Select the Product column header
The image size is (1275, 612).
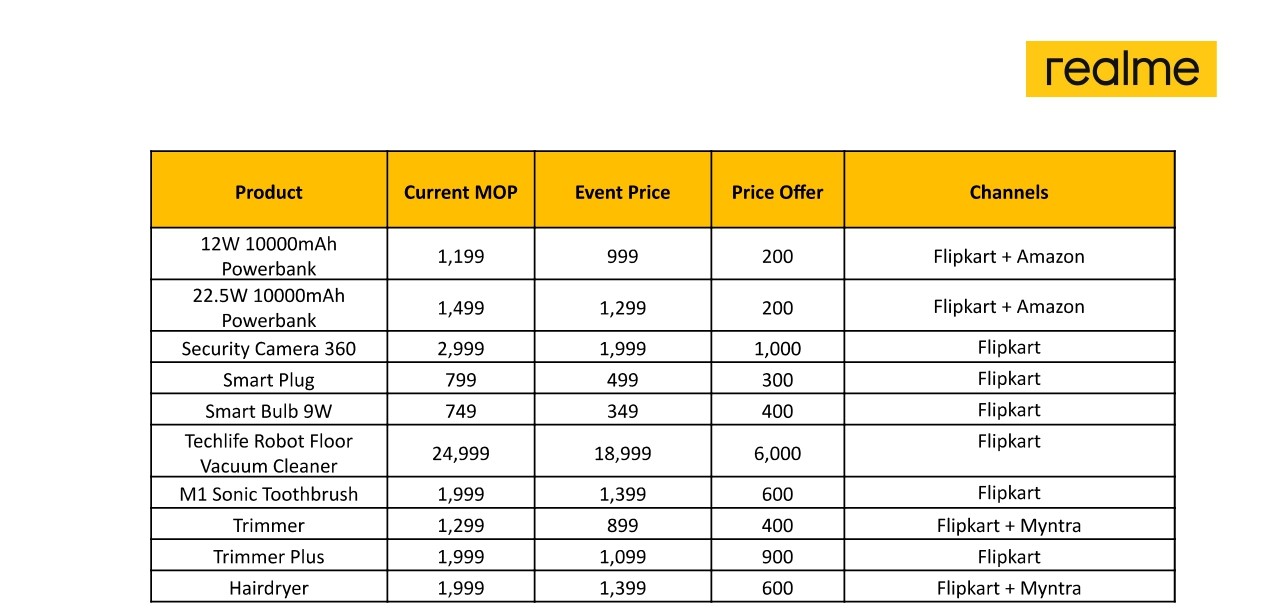point(268,192)
